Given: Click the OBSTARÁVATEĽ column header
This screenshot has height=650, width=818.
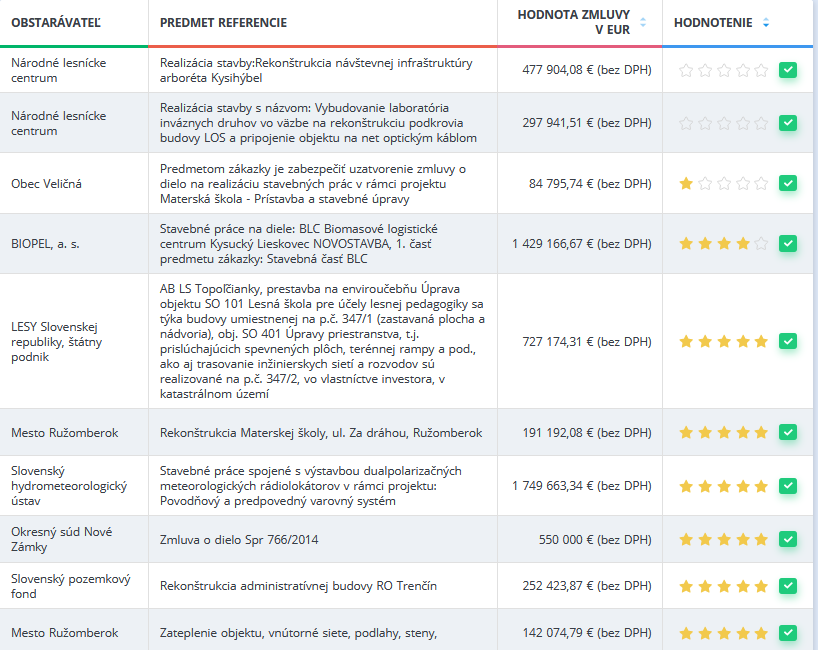Looking at the screenshot, I should point(56,22).
